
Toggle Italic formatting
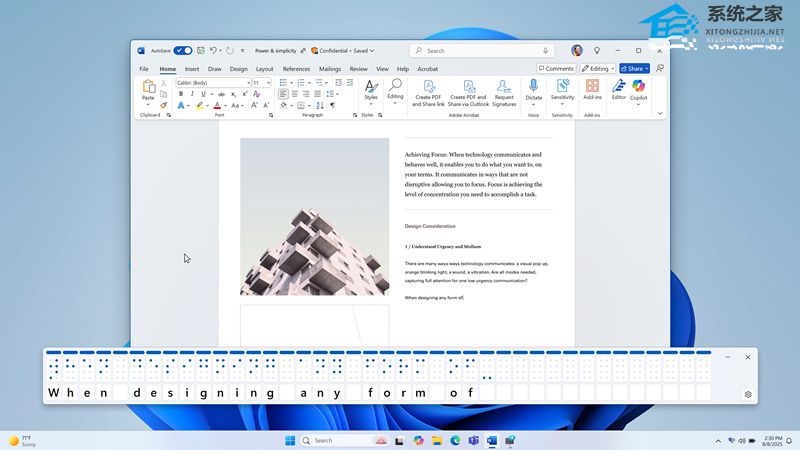pos(192,94)
